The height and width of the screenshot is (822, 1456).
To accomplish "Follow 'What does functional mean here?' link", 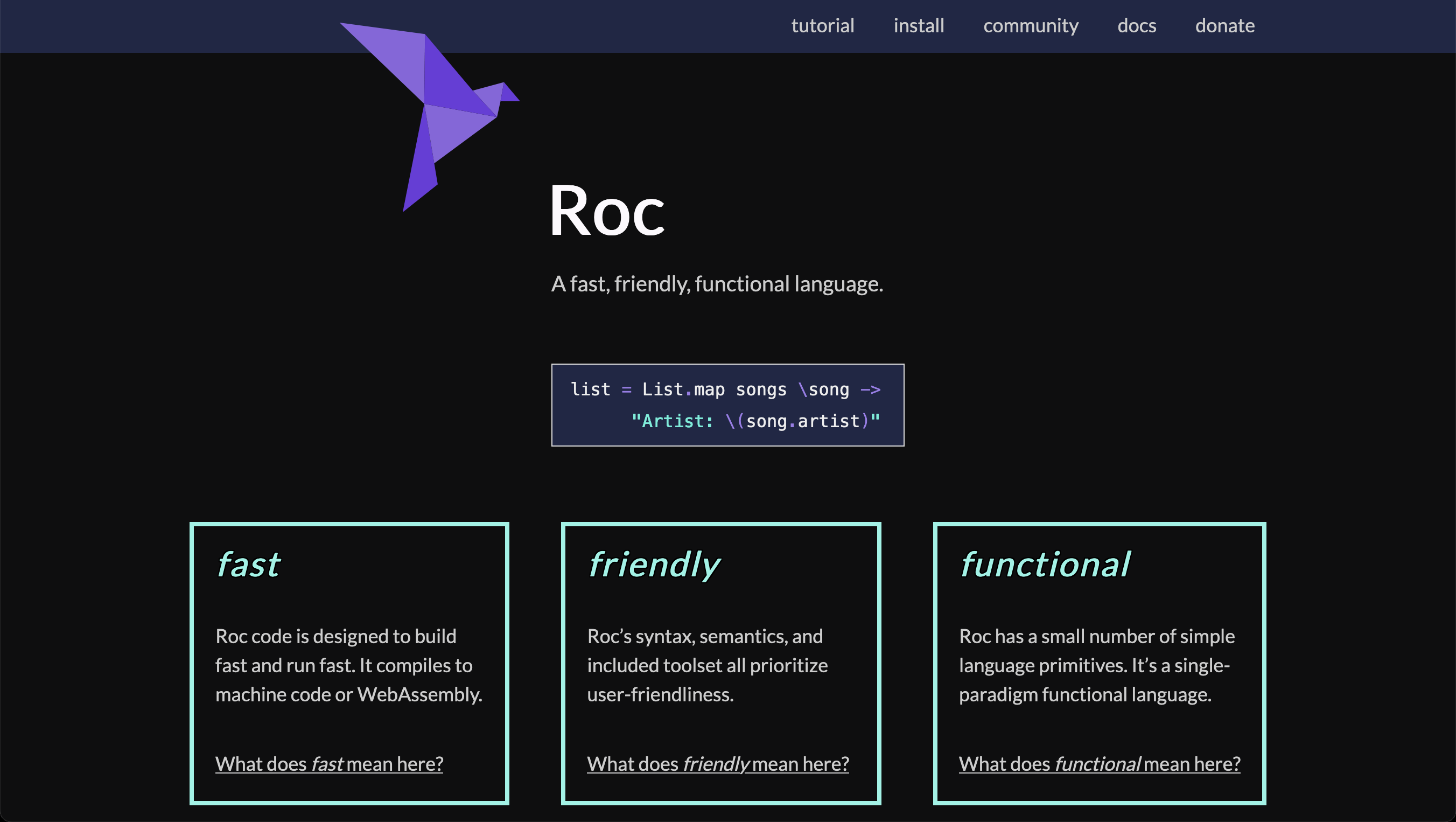I will pyautogui.click(x=1100, y=764).
